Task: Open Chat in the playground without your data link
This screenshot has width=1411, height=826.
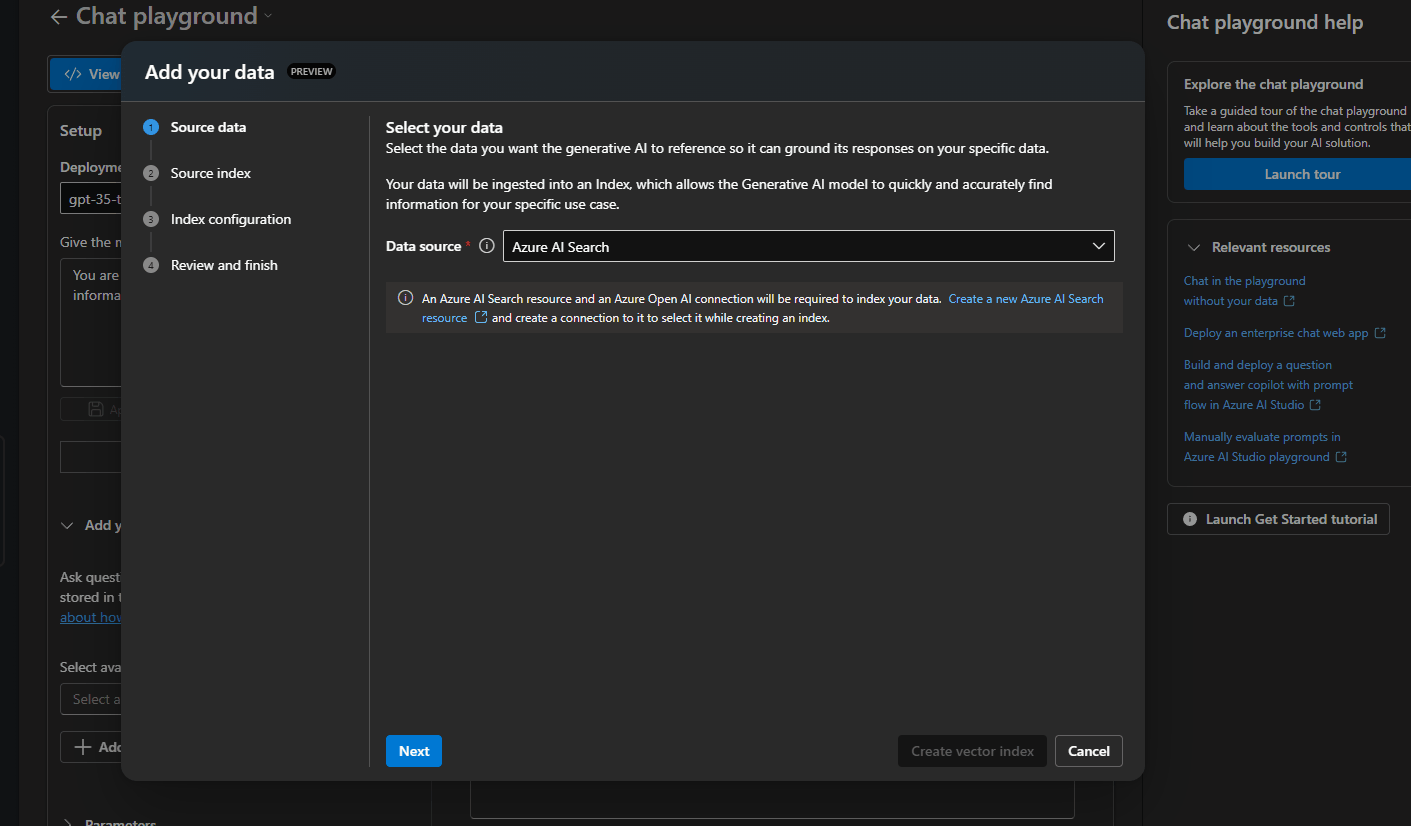Action: click(x=1244, y=291)
